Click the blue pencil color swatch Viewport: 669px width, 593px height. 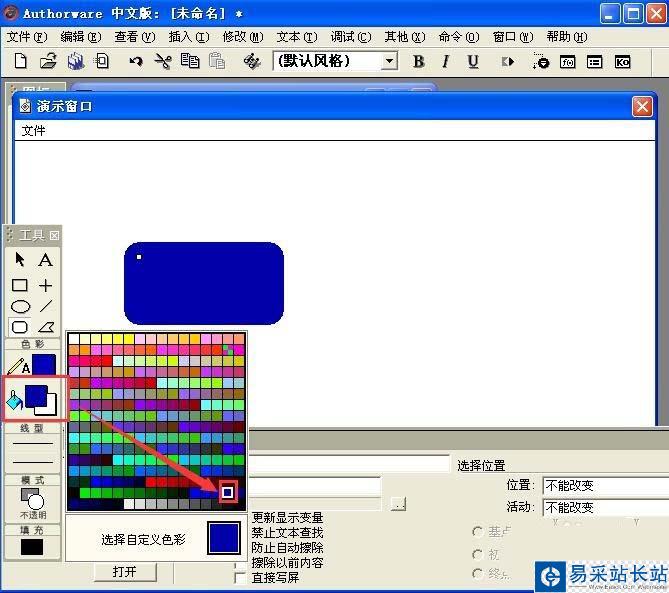point(44,365)
